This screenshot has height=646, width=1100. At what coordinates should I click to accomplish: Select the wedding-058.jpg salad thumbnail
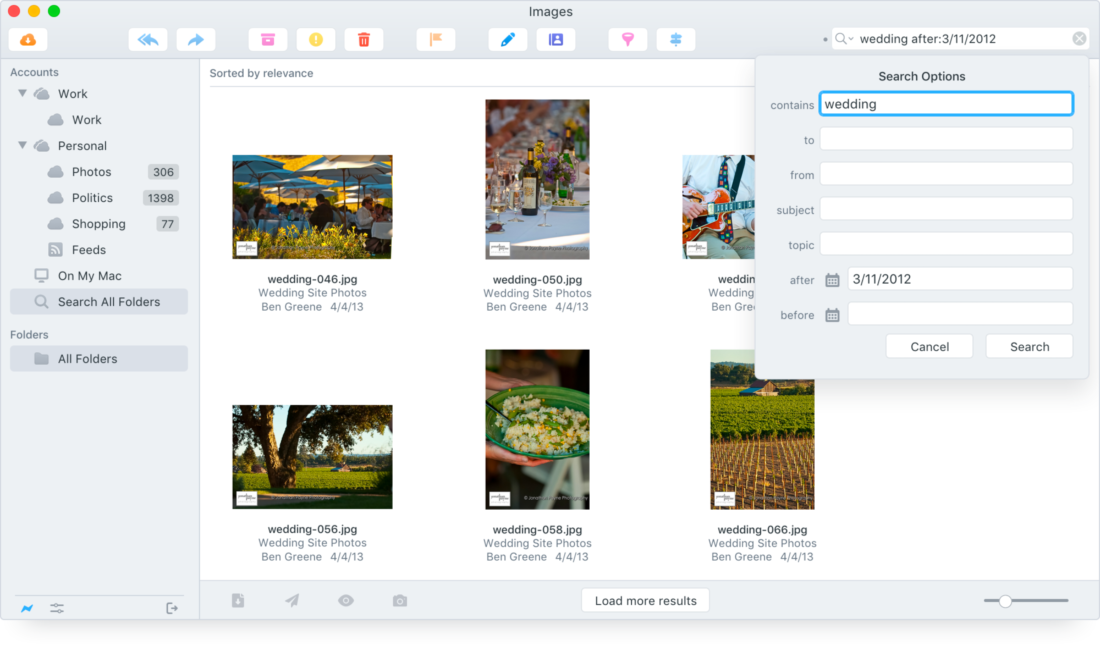pyautogui.click(x=537, y=429)
